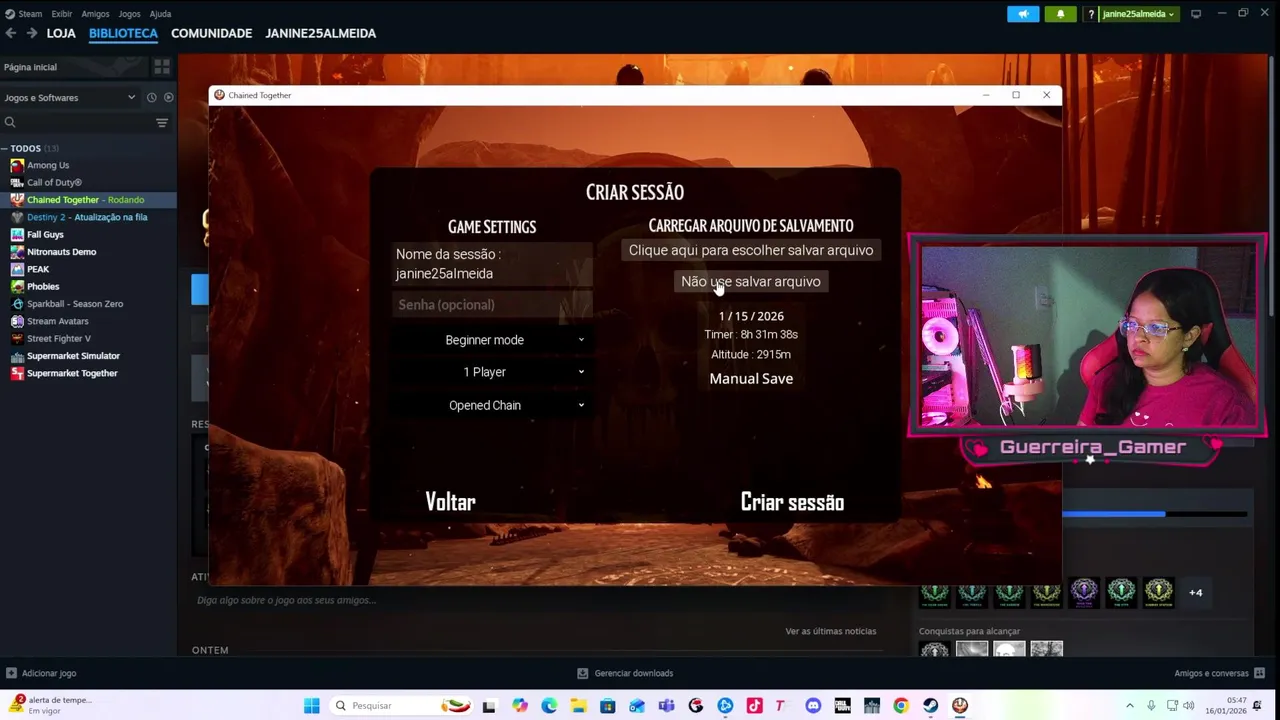Click the Nome da sessão field

pyautogui.click(x=492, y=264)
